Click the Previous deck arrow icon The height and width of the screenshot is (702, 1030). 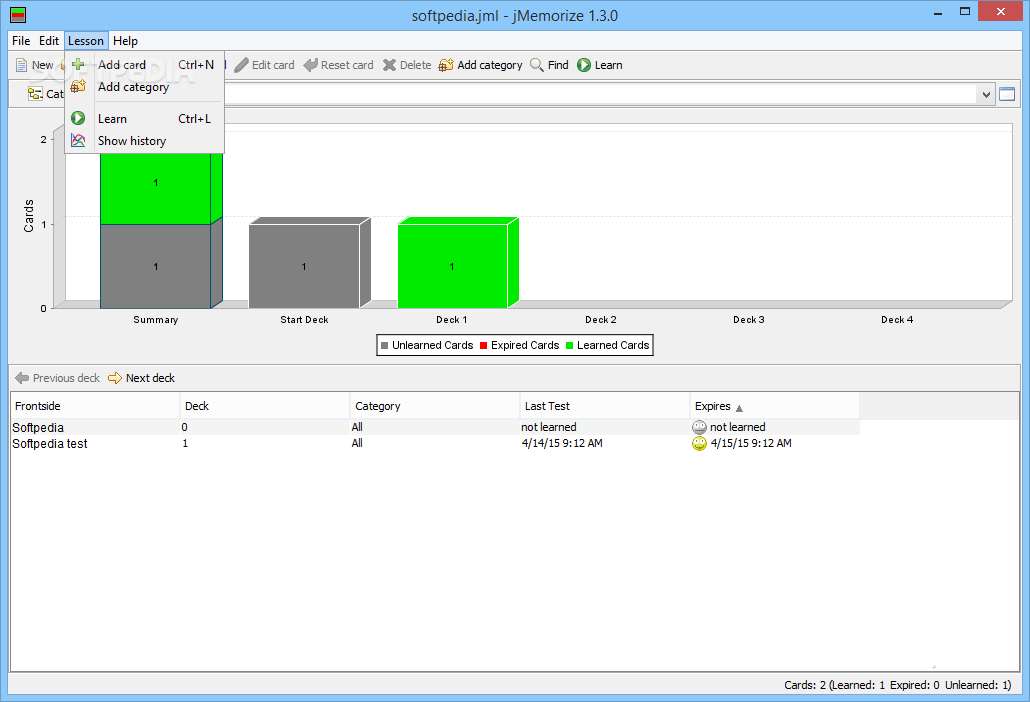click(22, 378)
